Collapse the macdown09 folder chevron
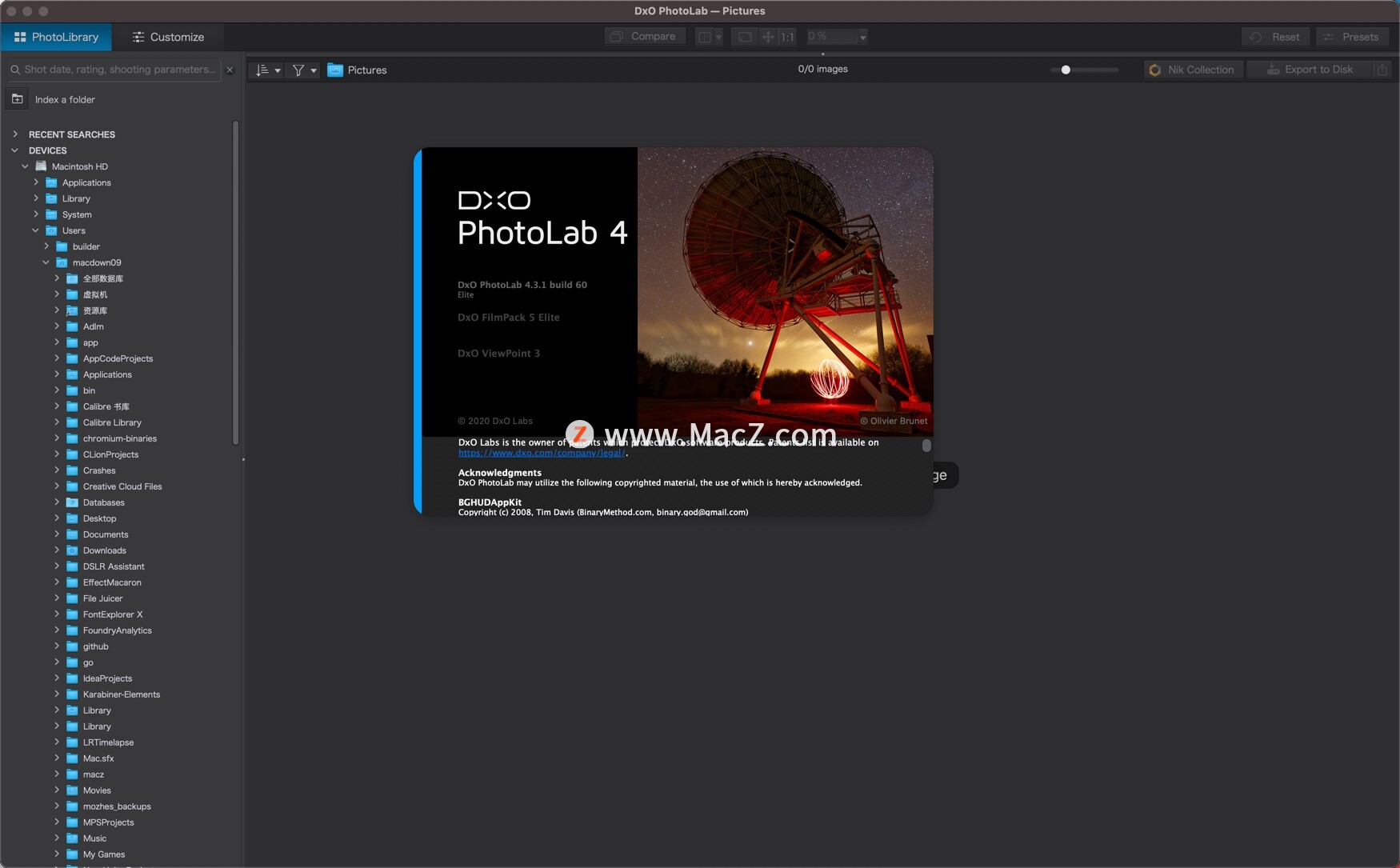Screen dimensions: 1400x868 46,262
